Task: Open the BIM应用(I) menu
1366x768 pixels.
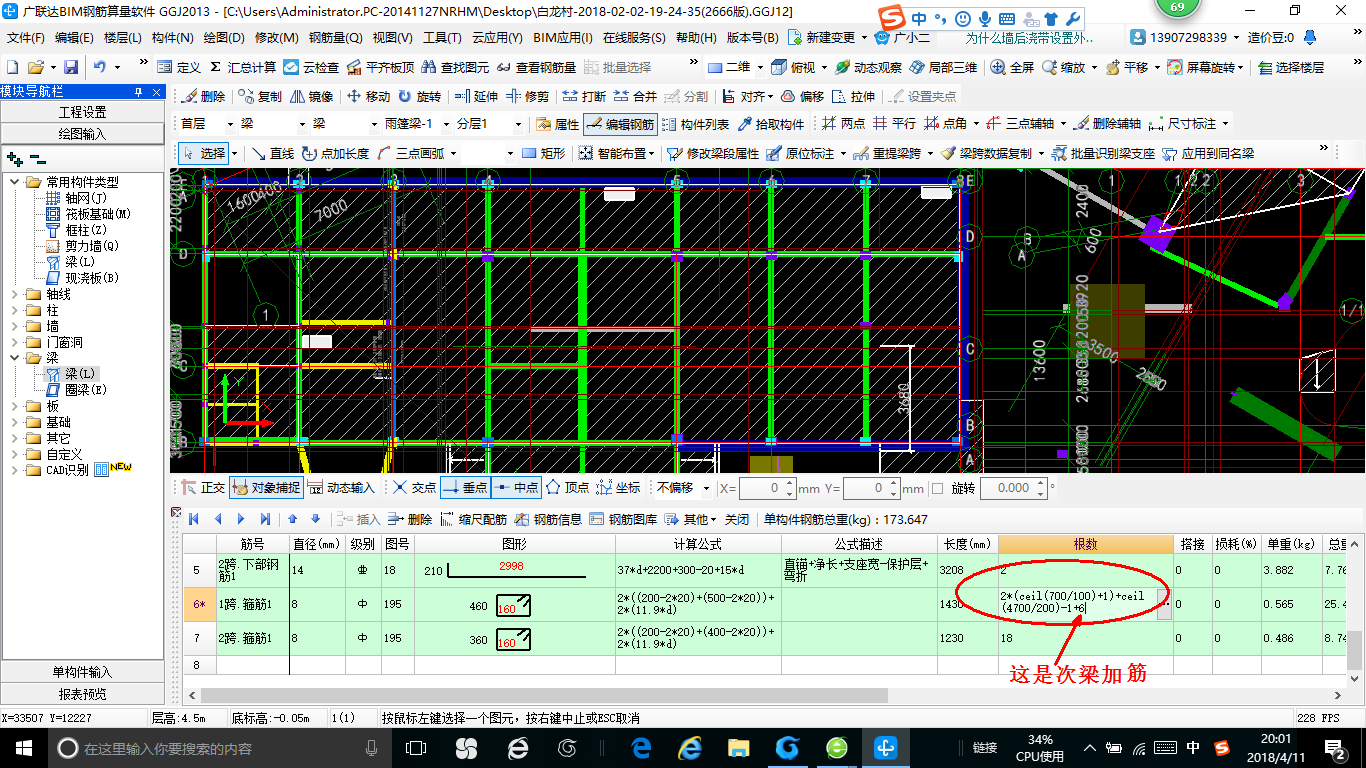Action: point(562,38)
